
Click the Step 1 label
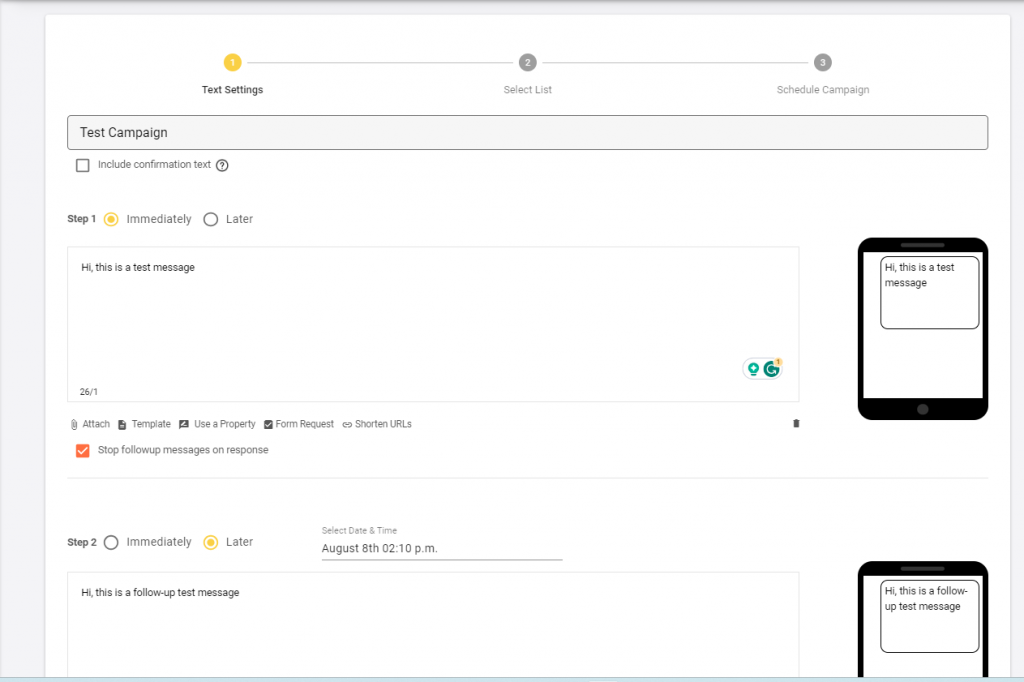pos(82,219)
